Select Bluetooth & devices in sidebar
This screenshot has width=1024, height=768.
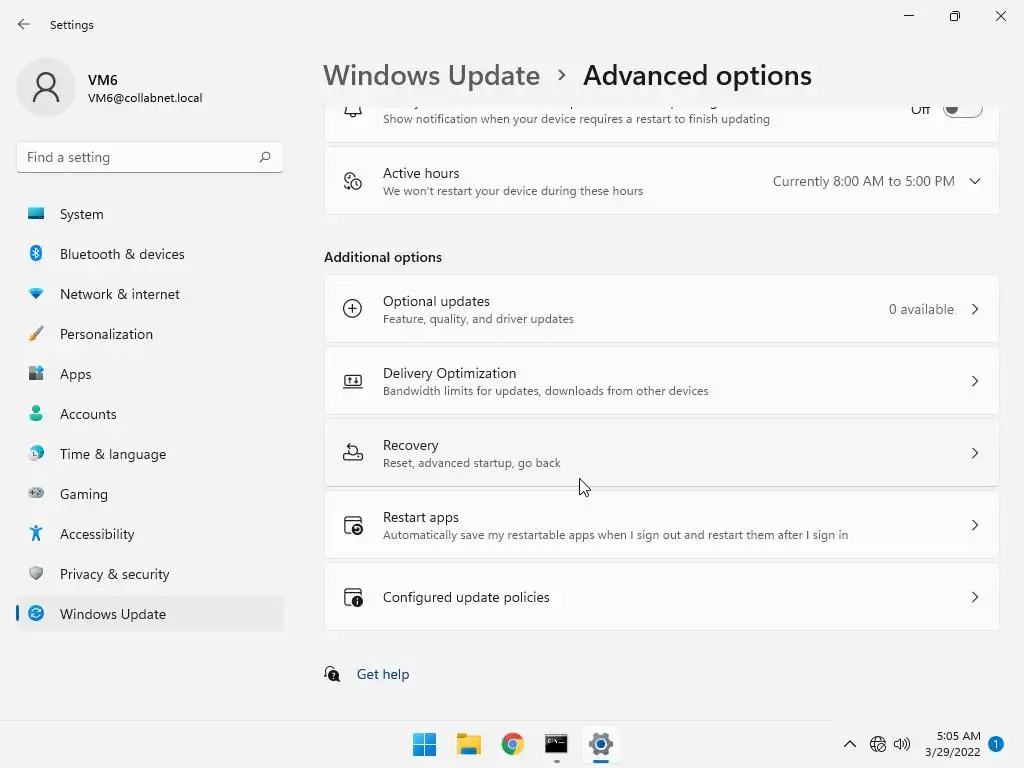pos(150,253)
